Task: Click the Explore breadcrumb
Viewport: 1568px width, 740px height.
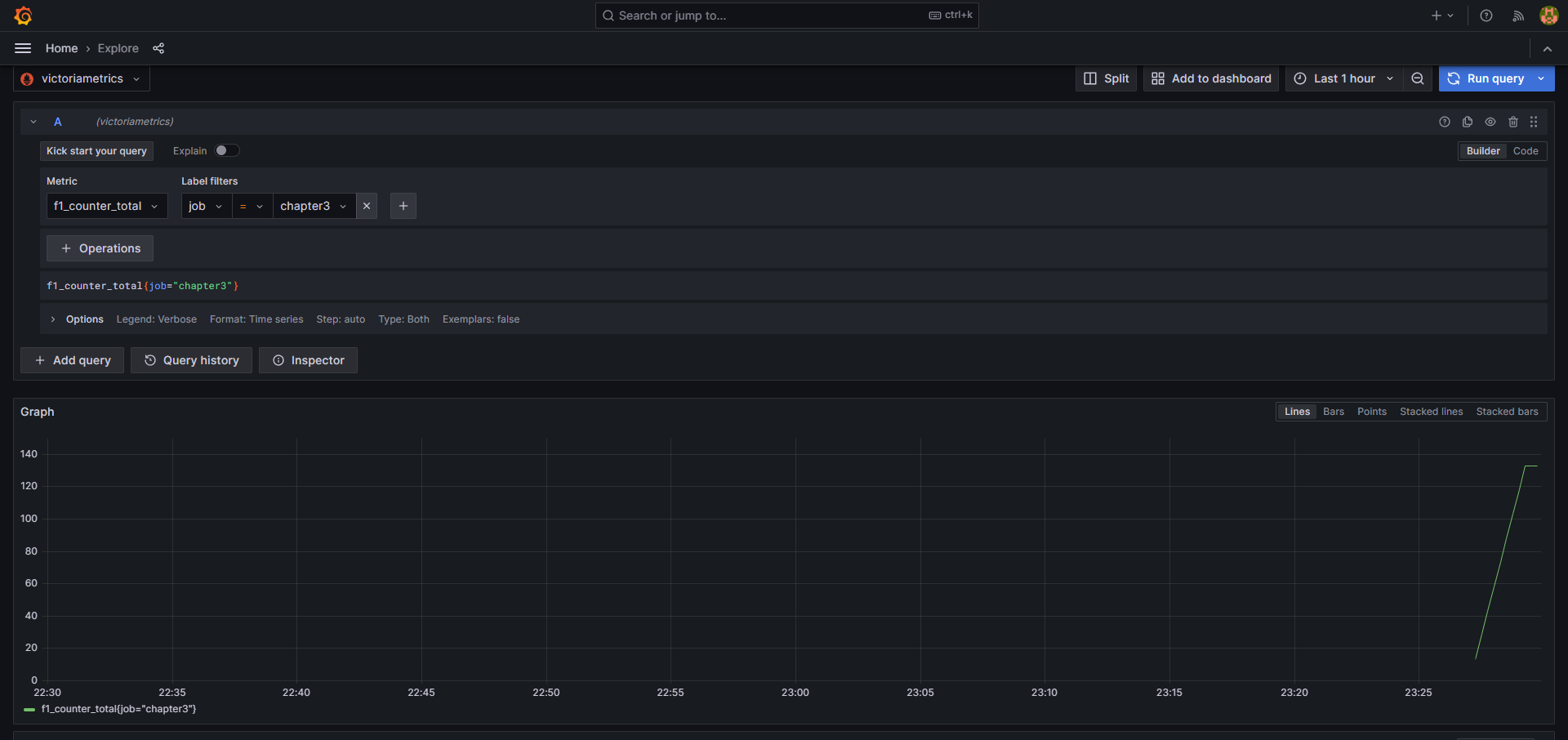Action: point(118,48)
